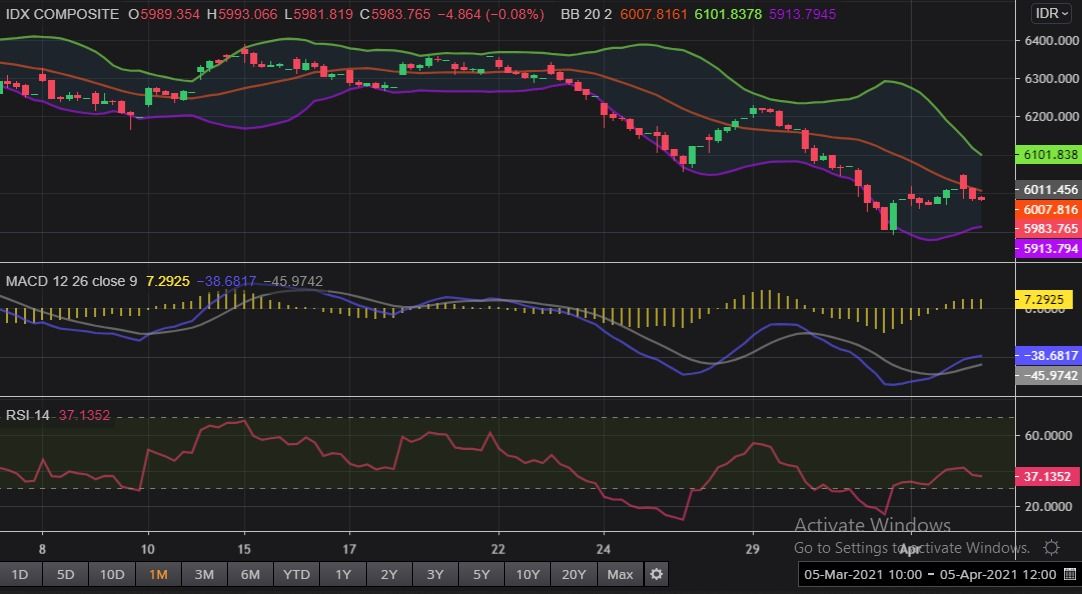
Task: Click the MACD 12 26 close 9 label
Action: click(71, 282)
